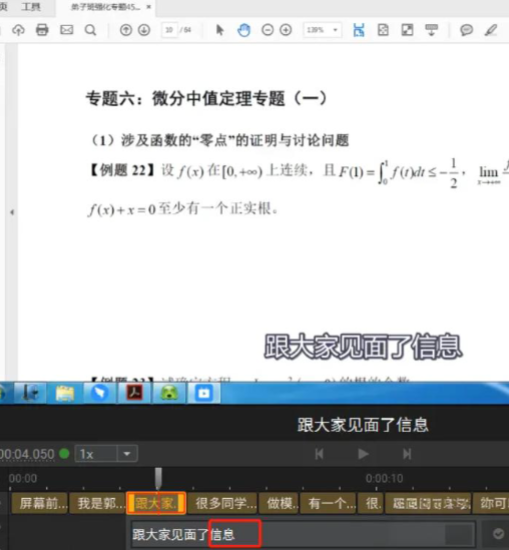
Task: Play the video preview
Action: [363, 454]
